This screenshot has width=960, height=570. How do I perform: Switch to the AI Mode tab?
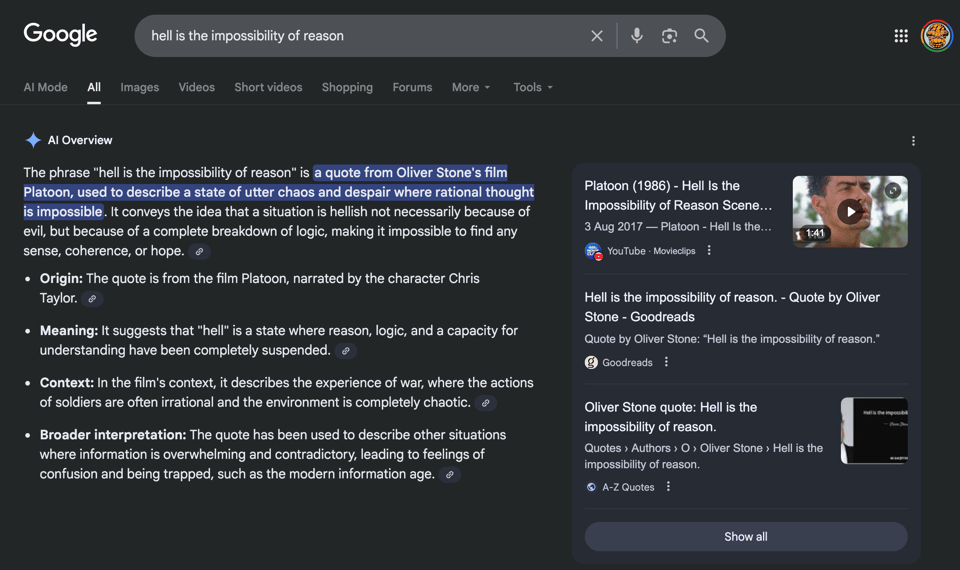46,87
